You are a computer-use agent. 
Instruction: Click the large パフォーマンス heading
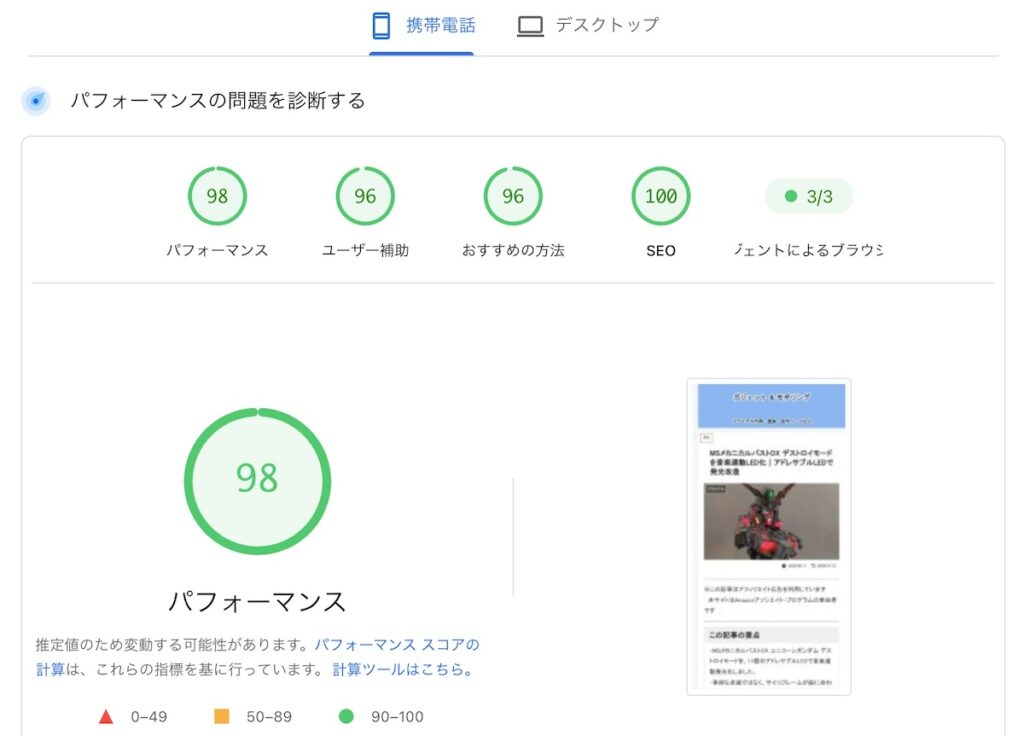(x=257, y=601)
